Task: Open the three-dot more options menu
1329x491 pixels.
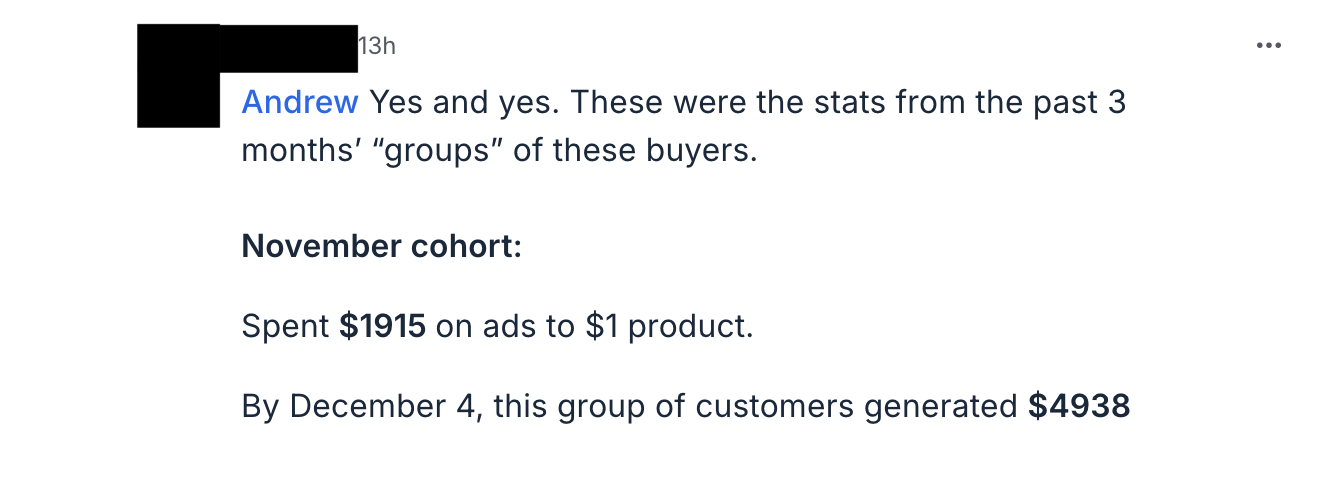Action: coord(1268,45)
